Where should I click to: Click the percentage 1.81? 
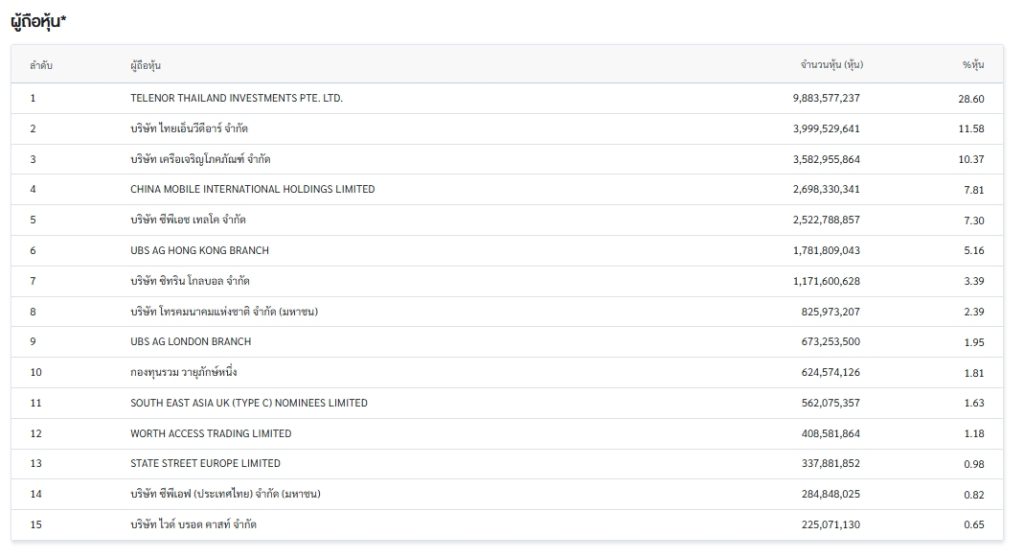(974, 373)
